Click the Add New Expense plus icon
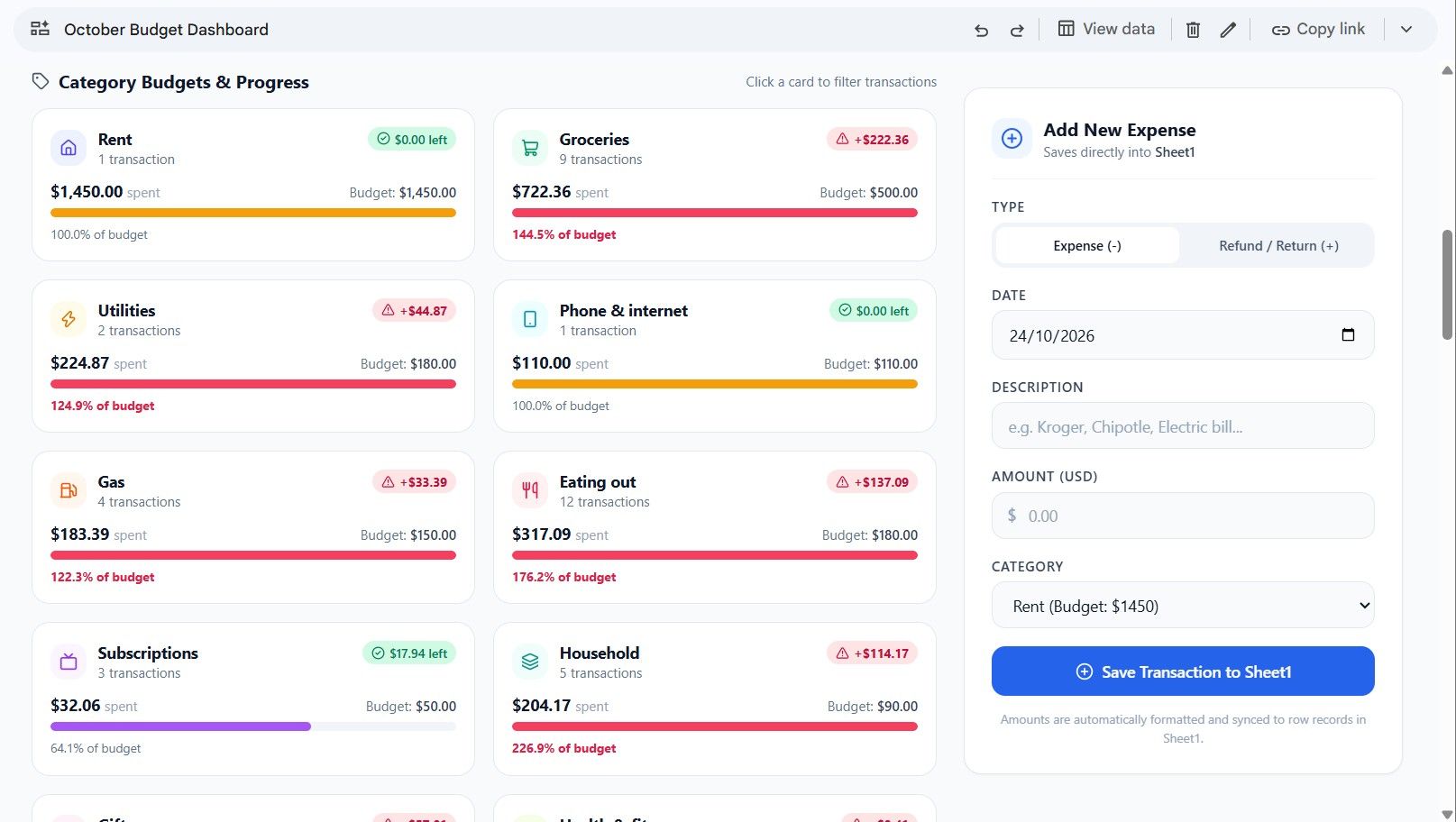Viewport: 1456px width, 822px height. (x=1012, y=139)
